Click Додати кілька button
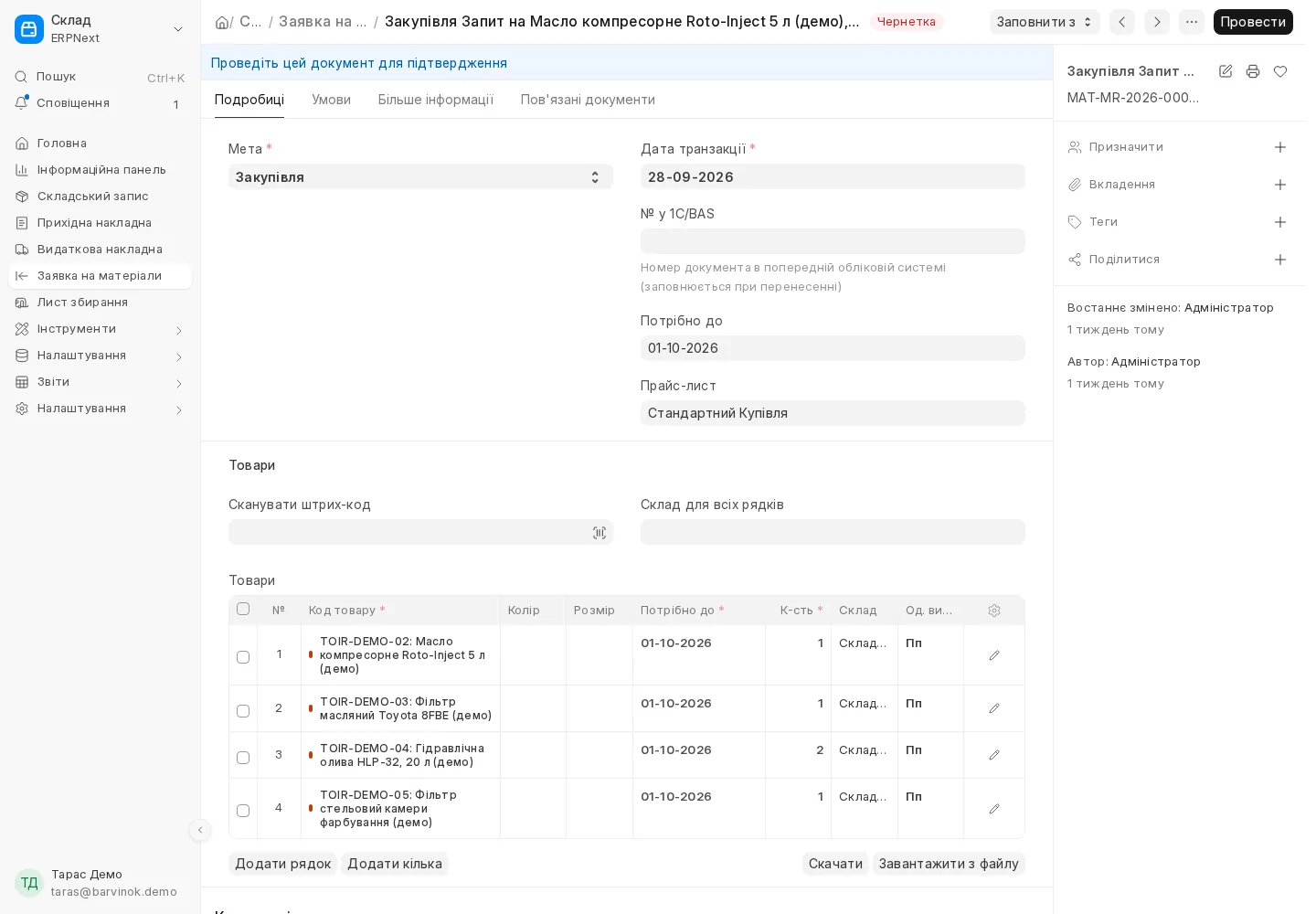Image resolution: width=1316 pixels, height=914 pixels. coord(395,864)
